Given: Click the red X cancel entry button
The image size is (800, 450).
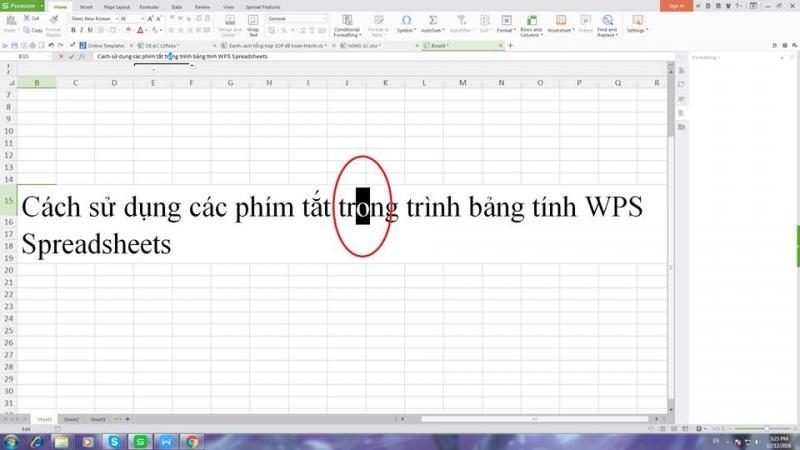Looking at the screenshot, I should 61,56.
